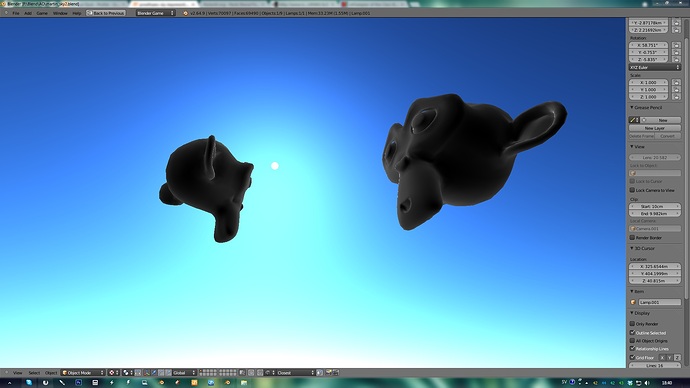Open the XYZ Euler rotation mode dropdown
Screen dimensions: 690x388
(655, 67)
